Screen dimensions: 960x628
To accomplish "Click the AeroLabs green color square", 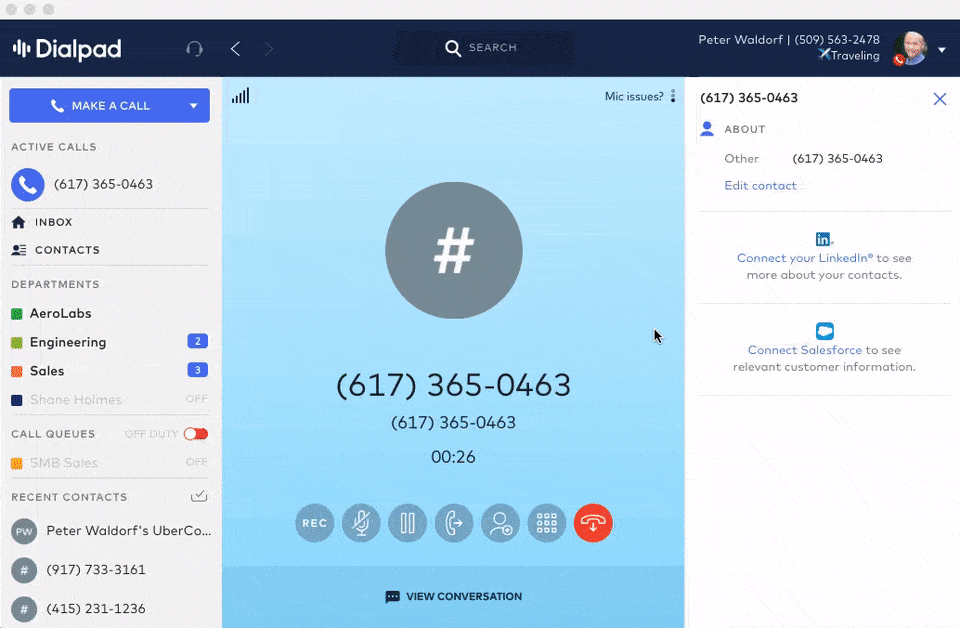I will pos(17,314).
